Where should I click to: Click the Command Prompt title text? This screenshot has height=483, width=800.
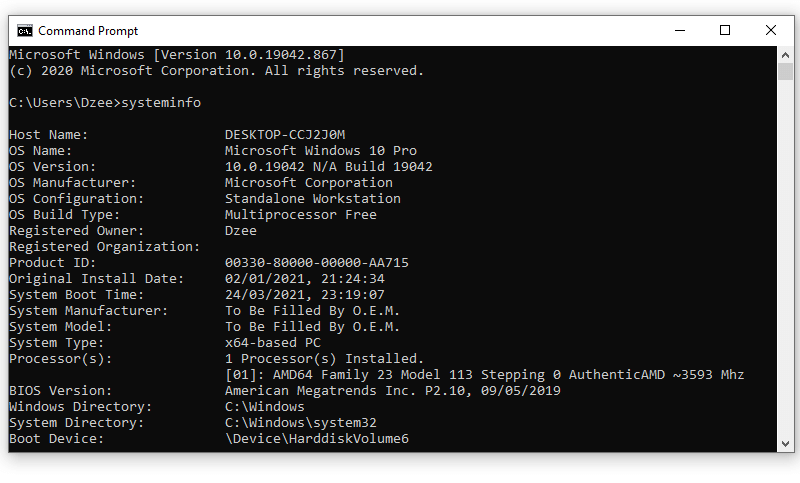click(88, 31)
